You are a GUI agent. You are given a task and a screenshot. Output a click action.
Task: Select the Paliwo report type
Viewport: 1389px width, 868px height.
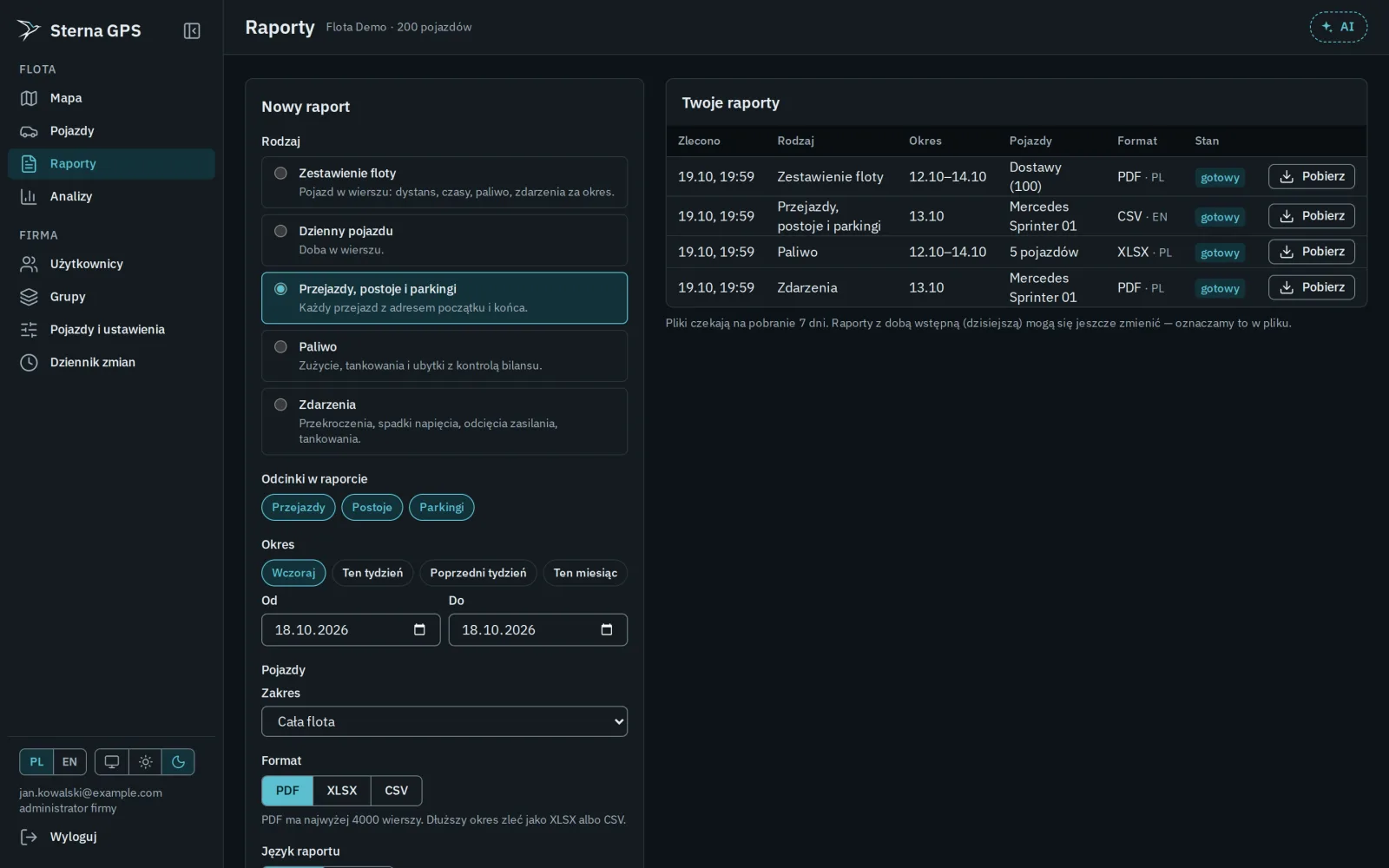tap(444, 356)
